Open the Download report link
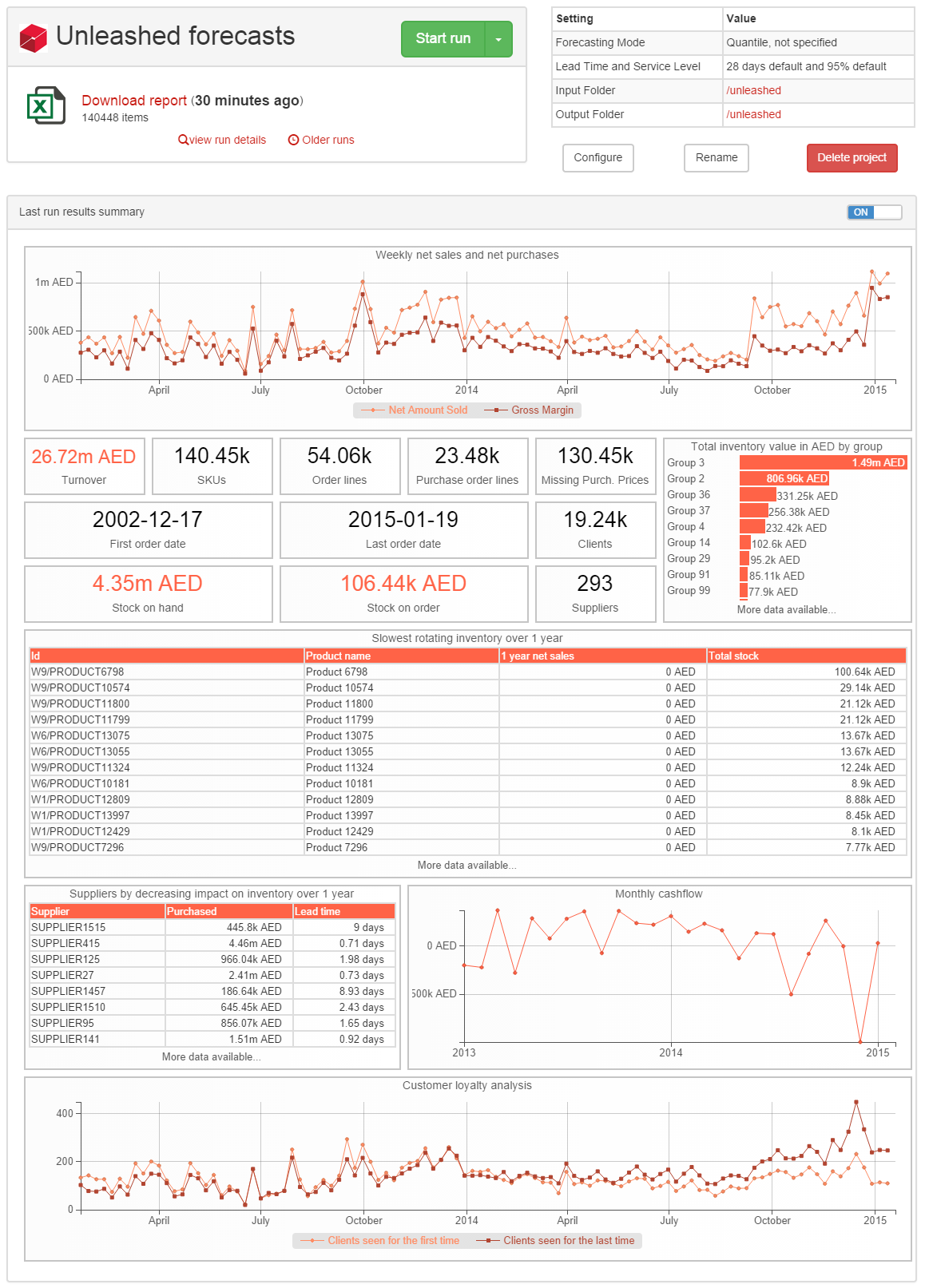This screenshot has height=1288, width=925. coord(134,101)
